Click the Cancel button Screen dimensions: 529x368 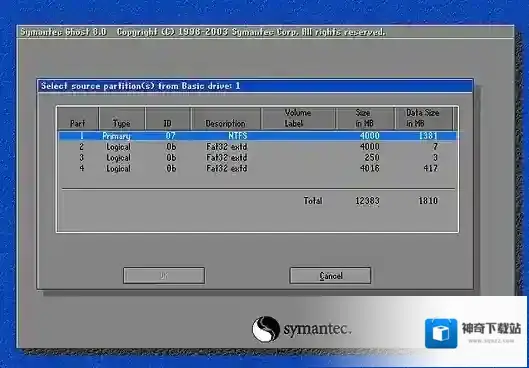pos(330,276)
